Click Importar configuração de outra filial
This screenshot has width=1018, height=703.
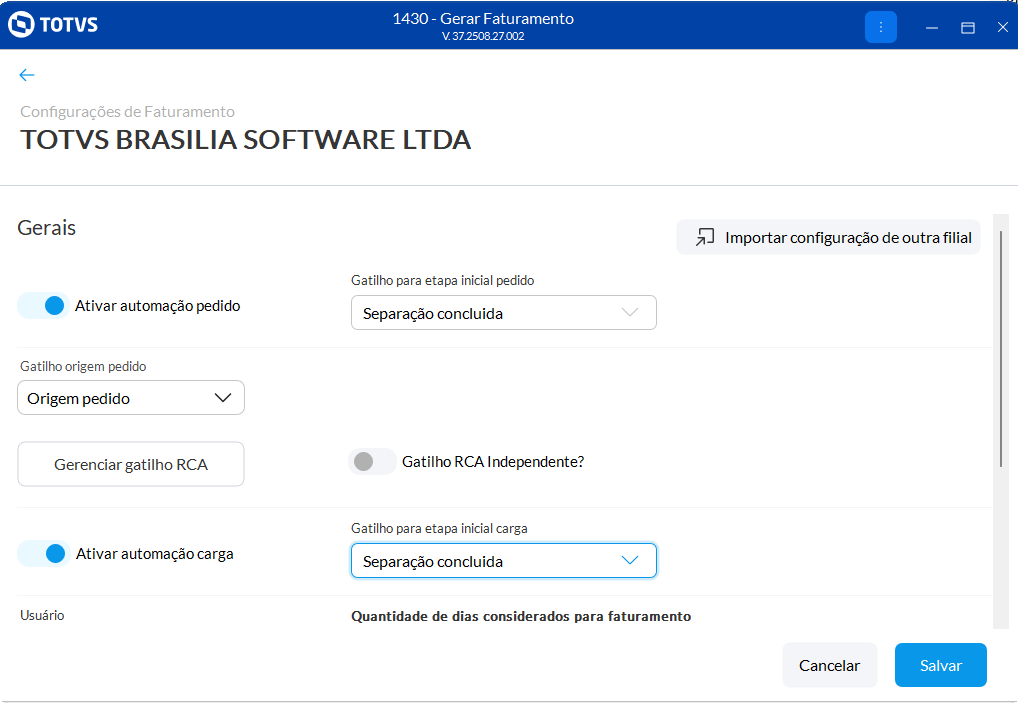pos(848,238)
